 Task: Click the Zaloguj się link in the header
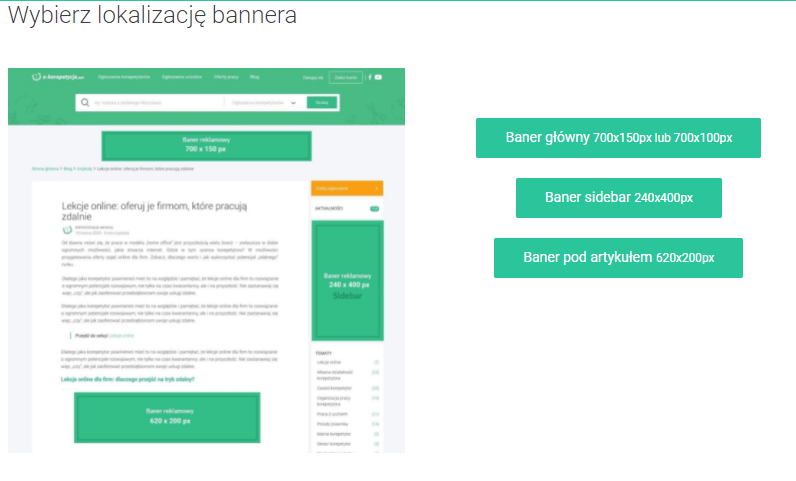(313, 77)
